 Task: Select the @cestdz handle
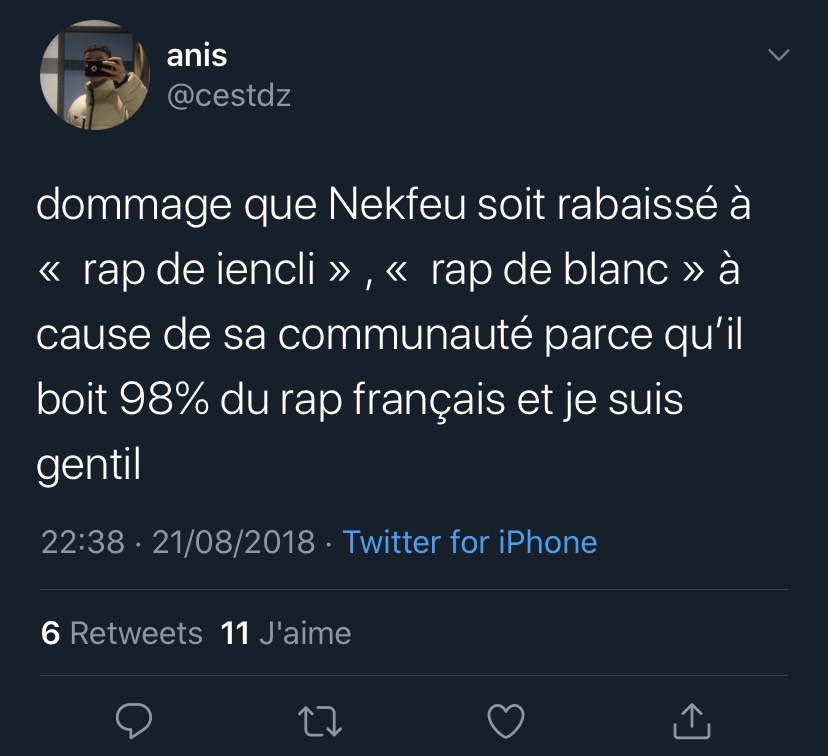[x=228, y=96]
